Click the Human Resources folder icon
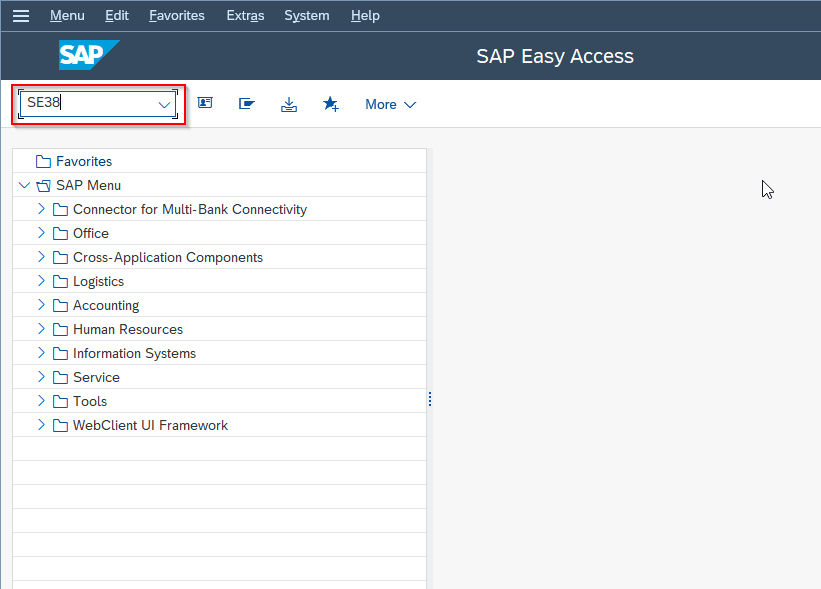This screenshot has height=589, width=821. 60,329
